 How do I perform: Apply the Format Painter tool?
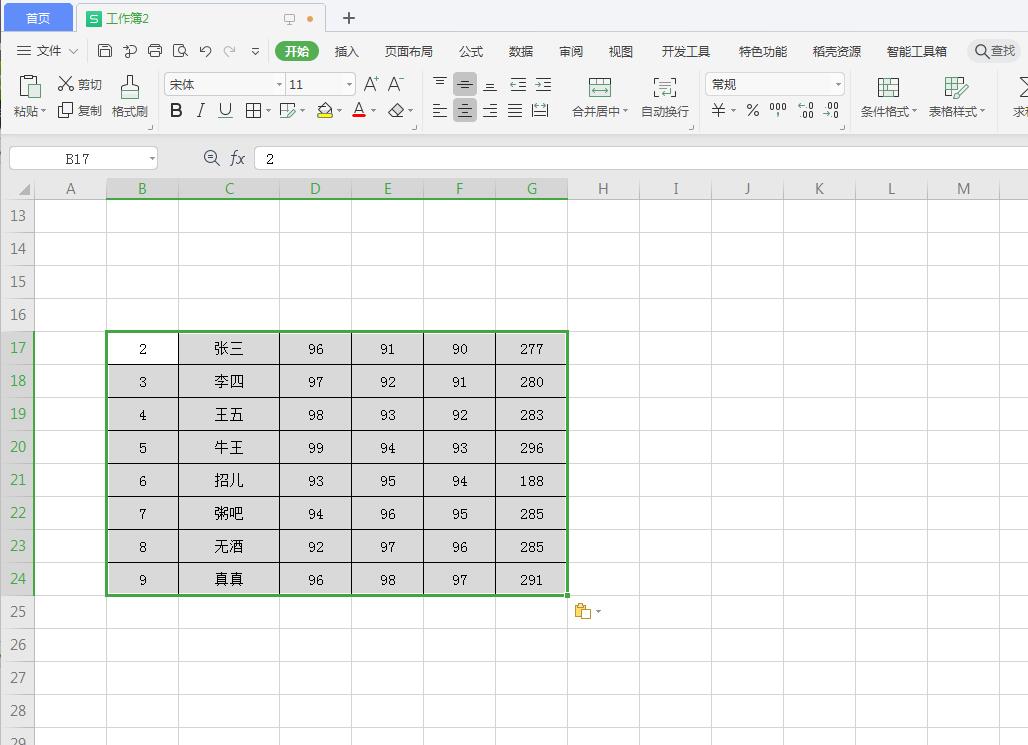[x=130, y=97]
